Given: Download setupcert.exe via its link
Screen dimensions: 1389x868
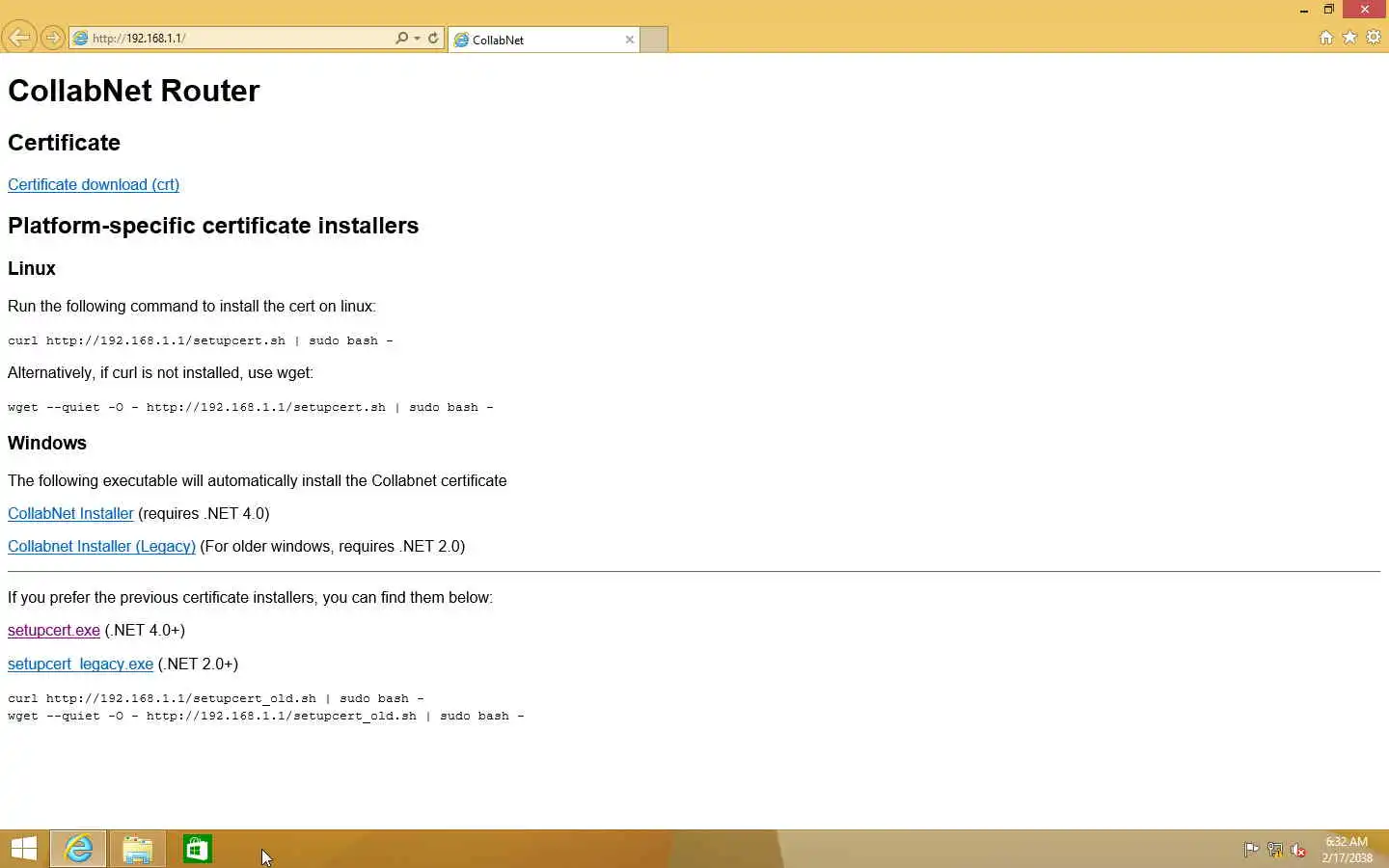Looking at the screenshot, I should (54, 630).
